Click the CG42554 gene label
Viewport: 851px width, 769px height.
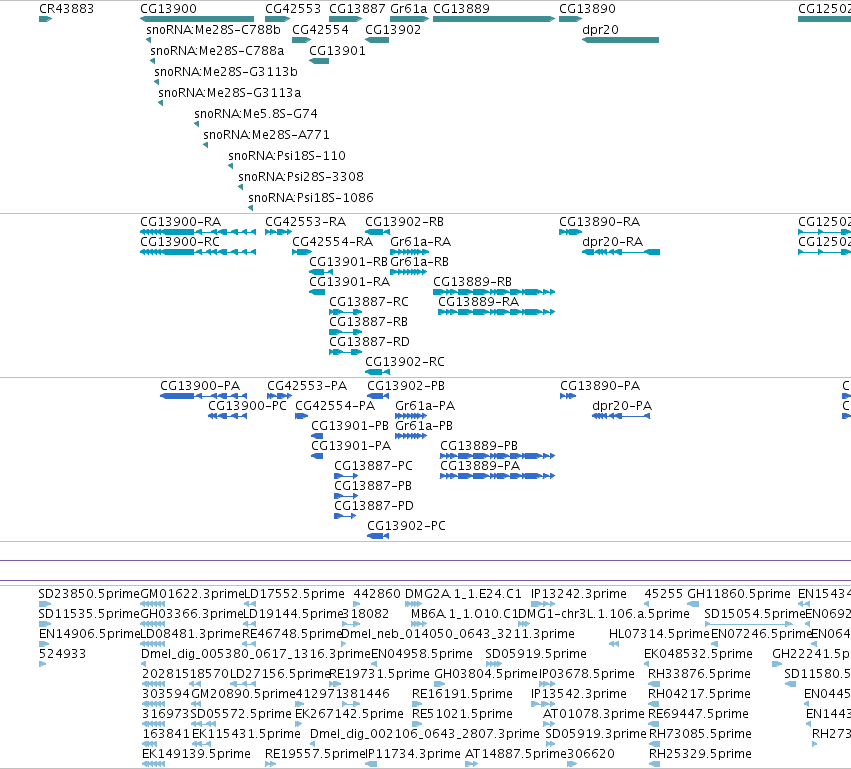(x=320, y=30)
